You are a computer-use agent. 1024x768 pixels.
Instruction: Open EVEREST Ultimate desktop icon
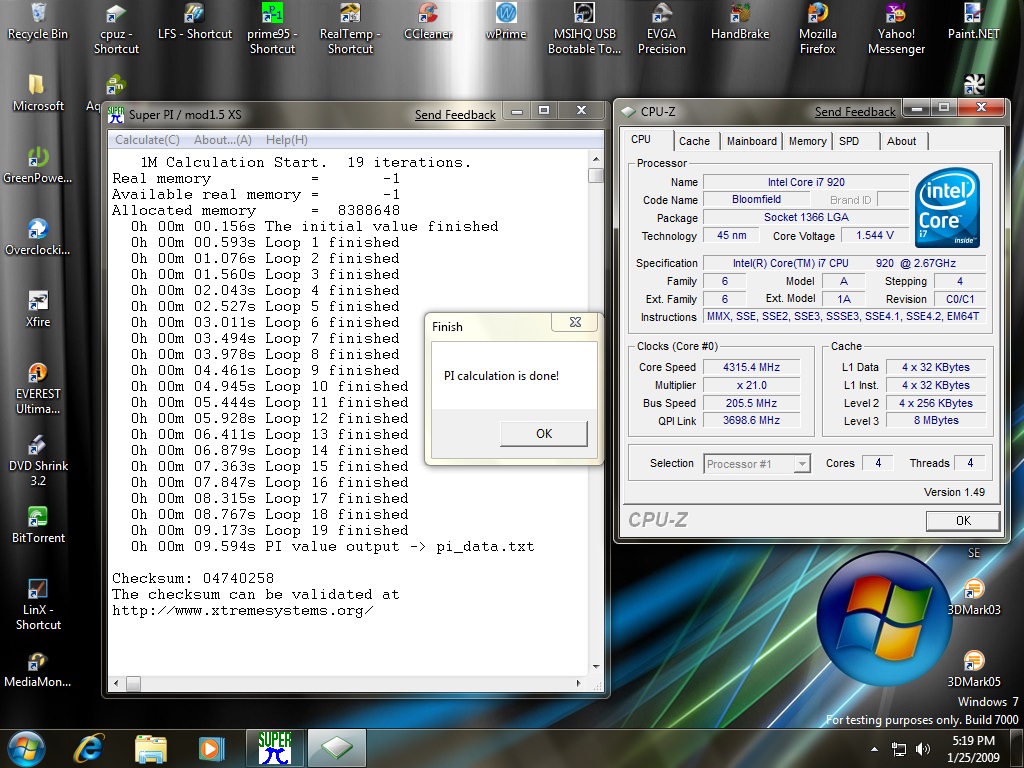click(x=38, y=389)
